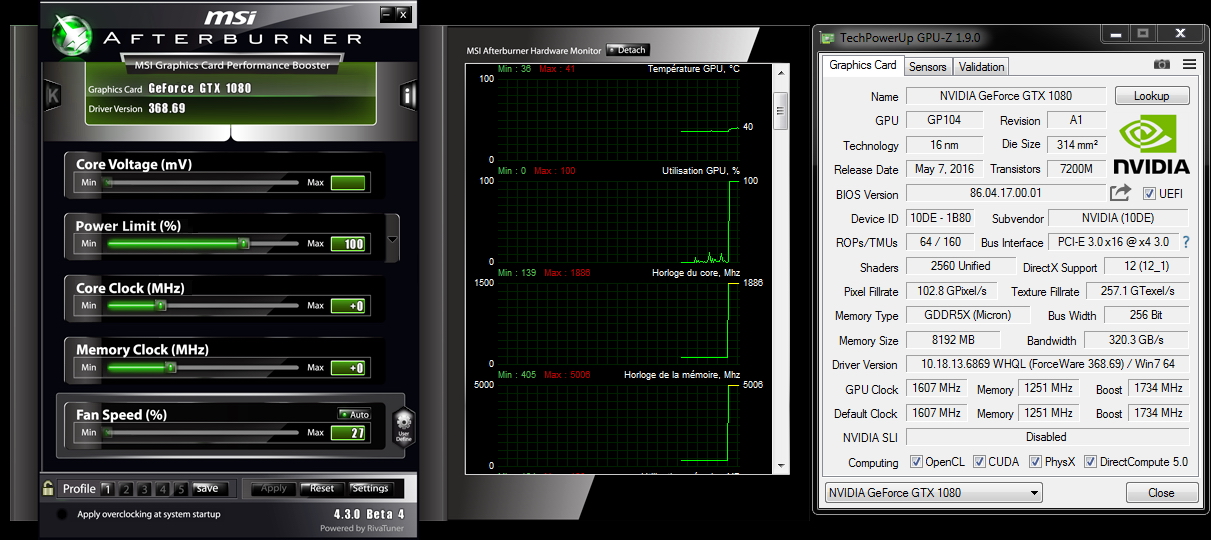
Task: Click the 8192 MB memory size field
Action: [951, 340]
